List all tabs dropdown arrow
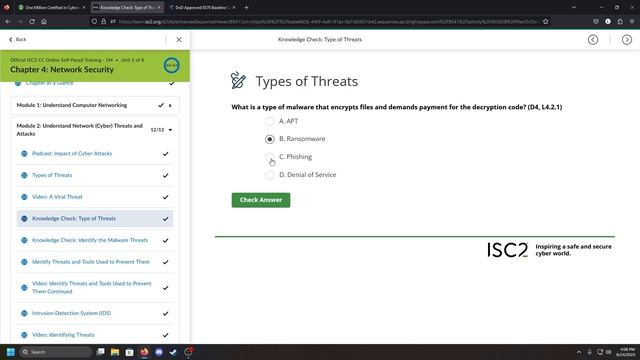Screen dimensions: 640x360 pos(573,7)
